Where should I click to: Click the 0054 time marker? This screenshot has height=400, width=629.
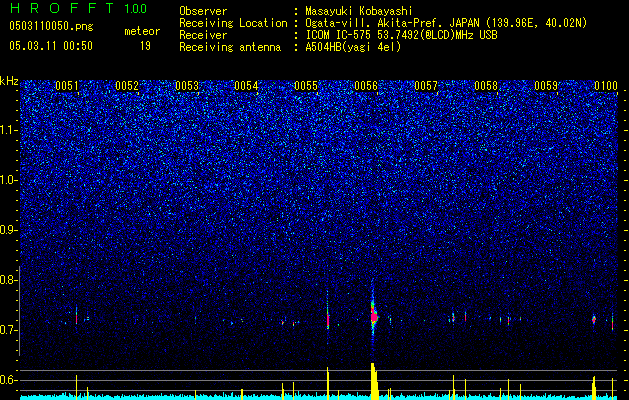point(246,86)
